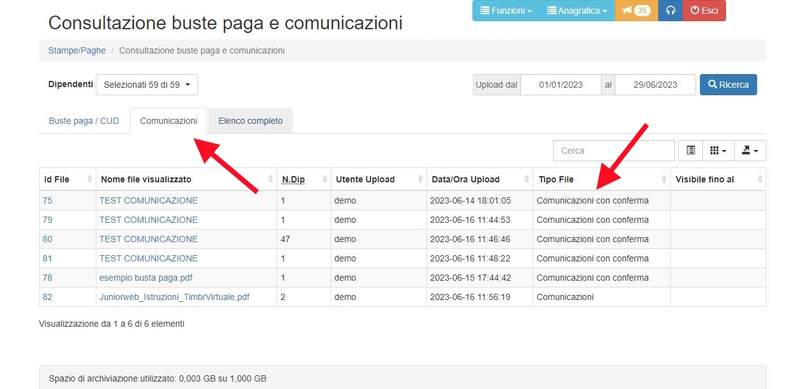Open TEST COMUNICAZIONE with 47 employees

pos(148,239)
